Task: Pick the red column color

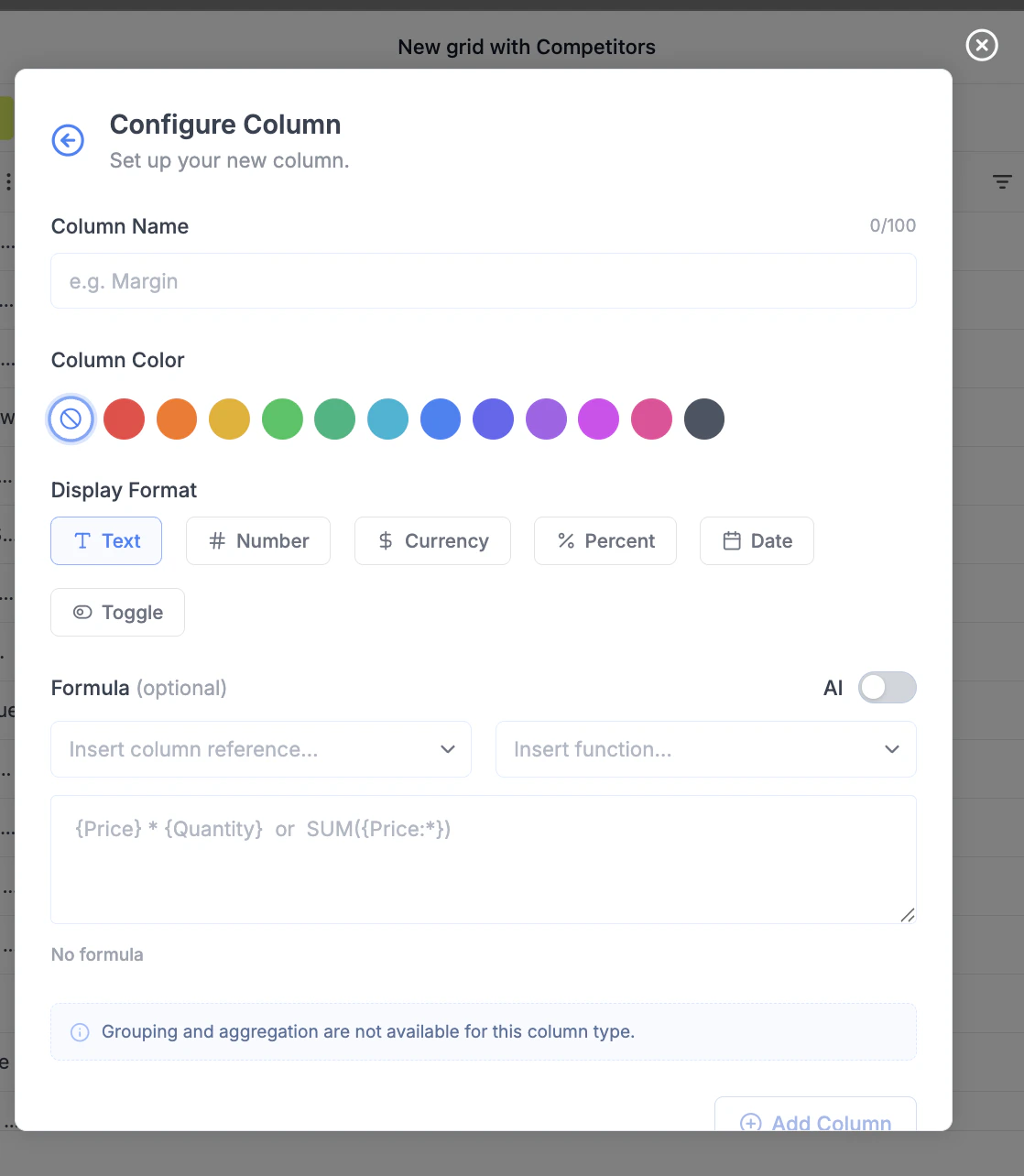Action: pos(124,419)
